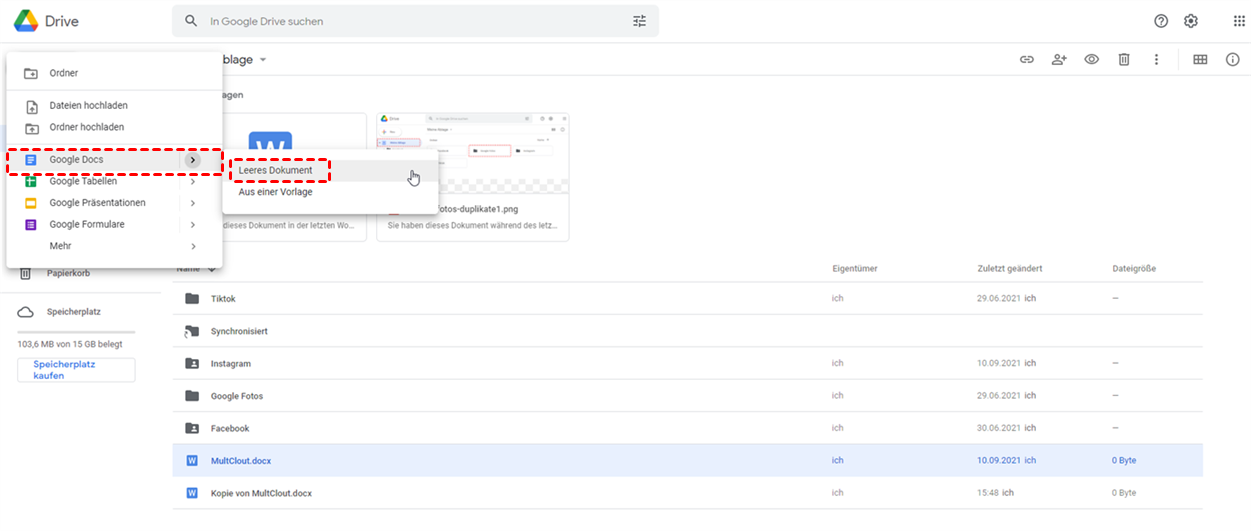This screenshot has width=1251, height=531.
Task: Open the Google apps grid
Action: pos(1239,21)
